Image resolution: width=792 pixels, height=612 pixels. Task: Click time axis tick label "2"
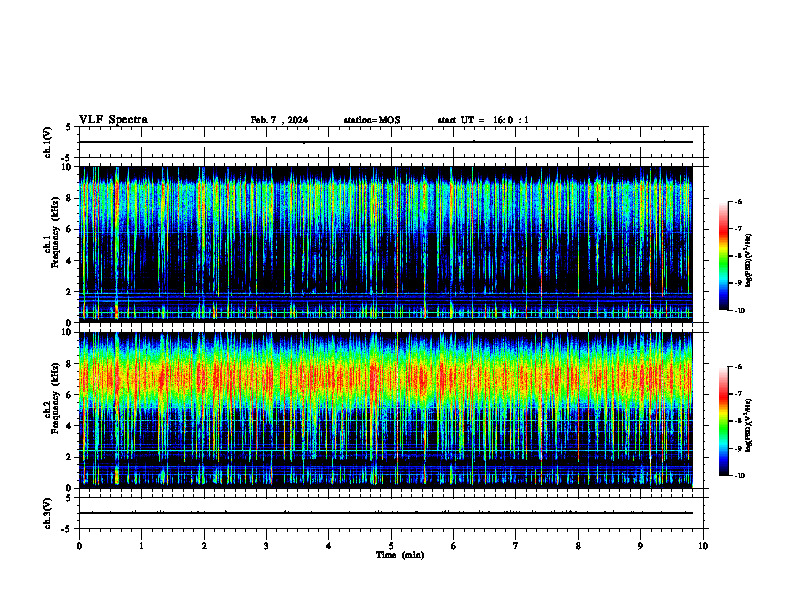[204, 546]
